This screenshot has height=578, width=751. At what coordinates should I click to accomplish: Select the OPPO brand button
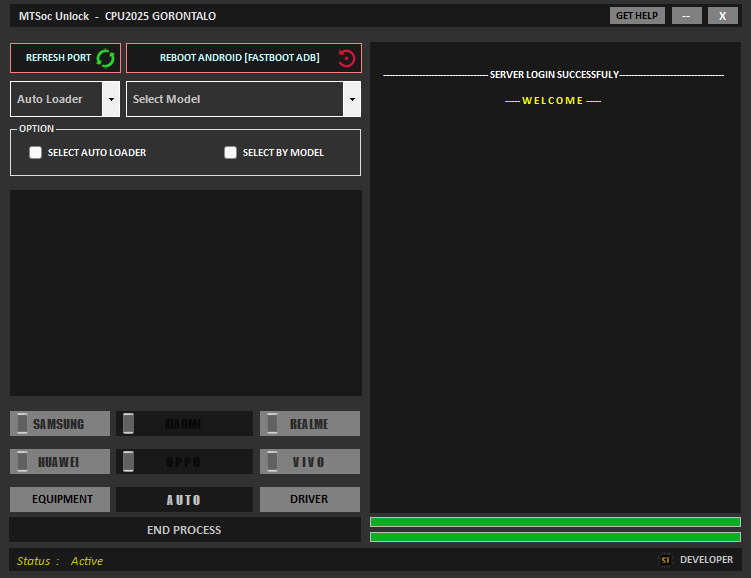tap(184, 462)
